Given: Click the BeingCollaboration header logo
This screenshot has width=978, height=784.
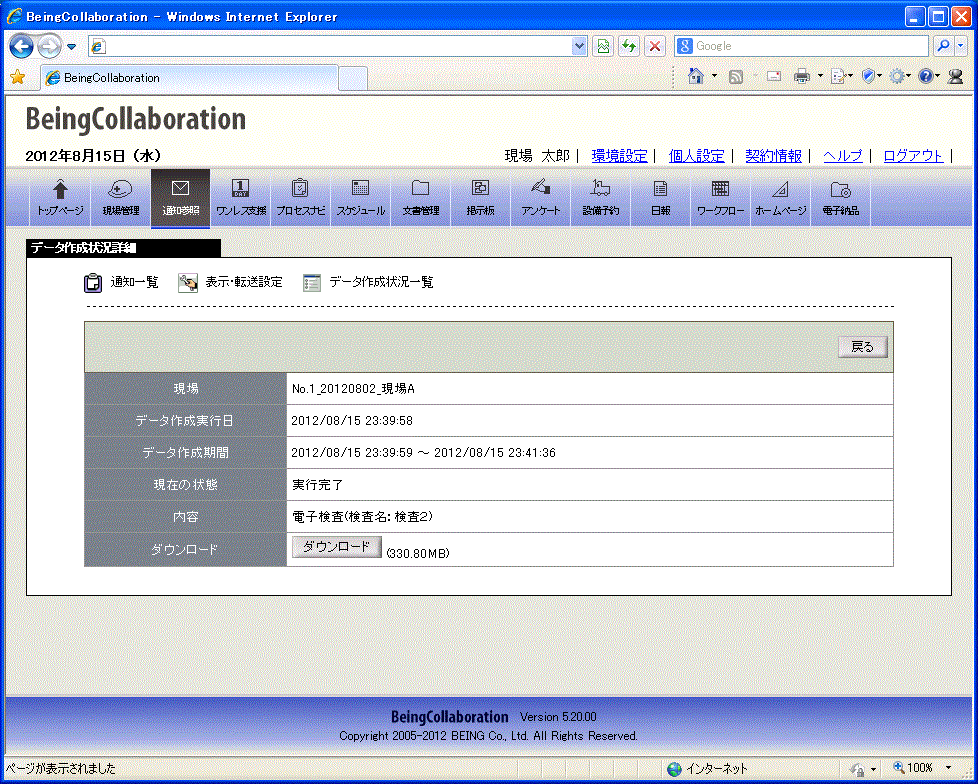Looking at the screenshot, I should (x=135, y=120).
